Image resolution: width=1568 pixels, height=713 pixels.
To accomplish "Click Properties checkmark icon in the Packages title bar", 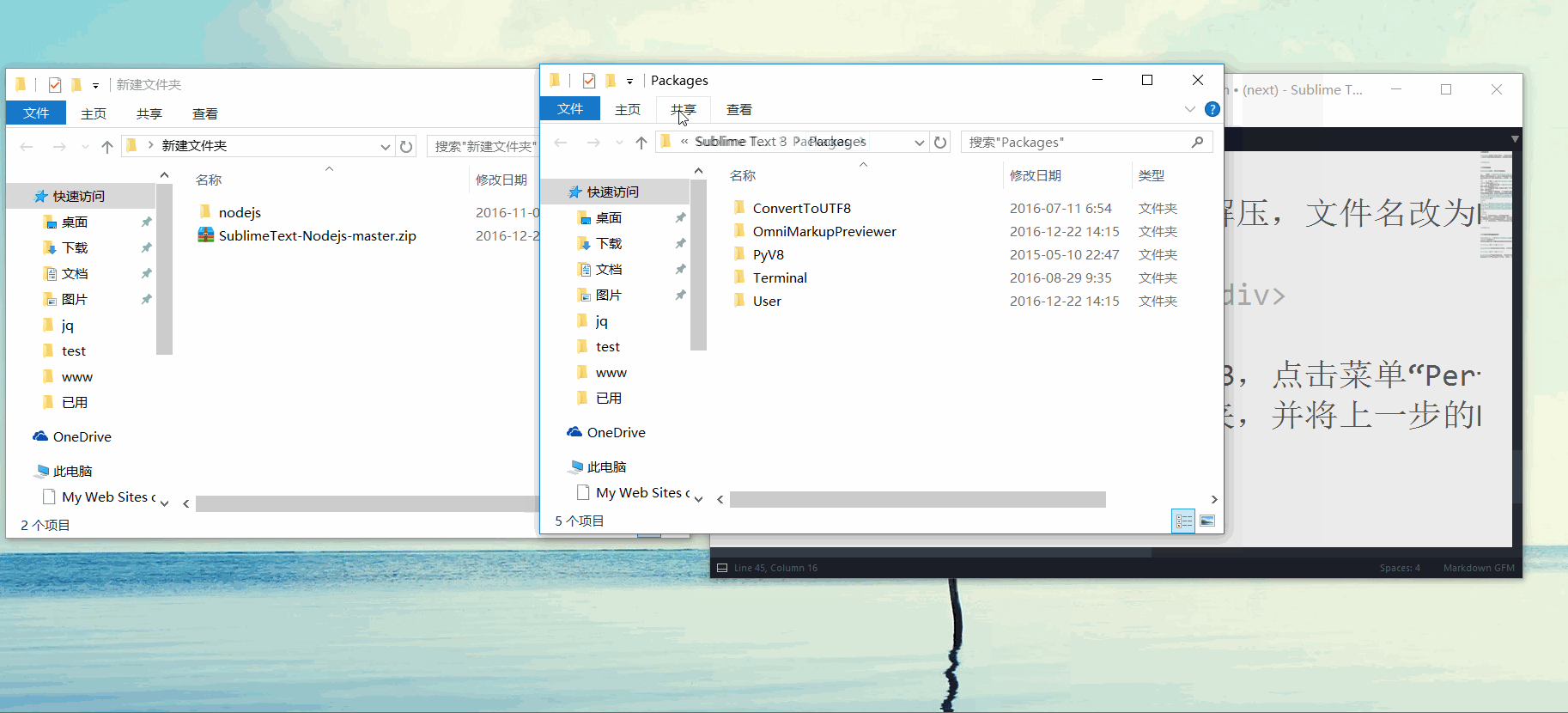I will (x=589, y=81).
